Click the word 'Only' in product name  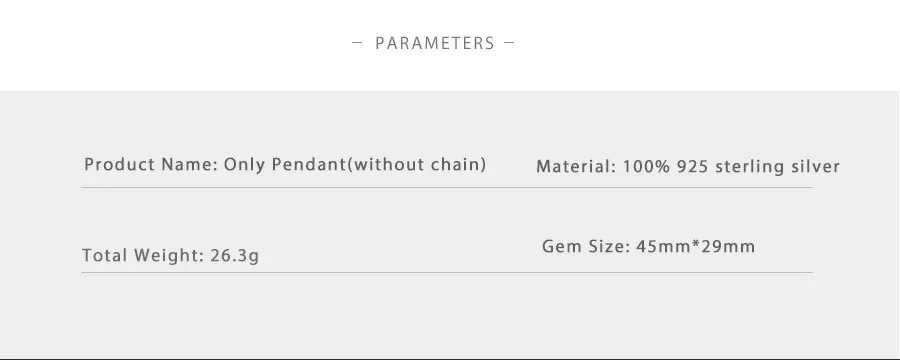coord(245,165)
